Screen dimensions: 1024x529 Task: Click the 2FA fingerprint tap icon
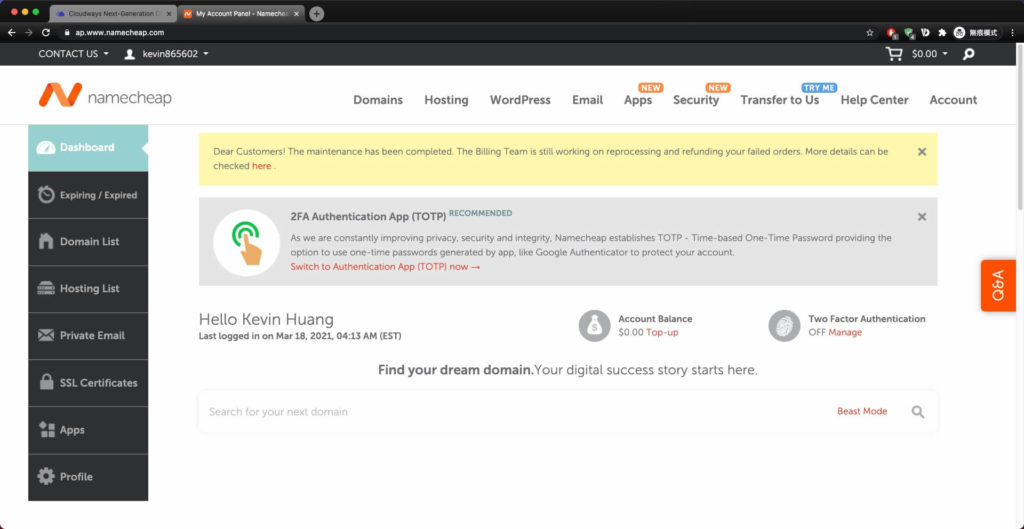[x=247, y=242]
